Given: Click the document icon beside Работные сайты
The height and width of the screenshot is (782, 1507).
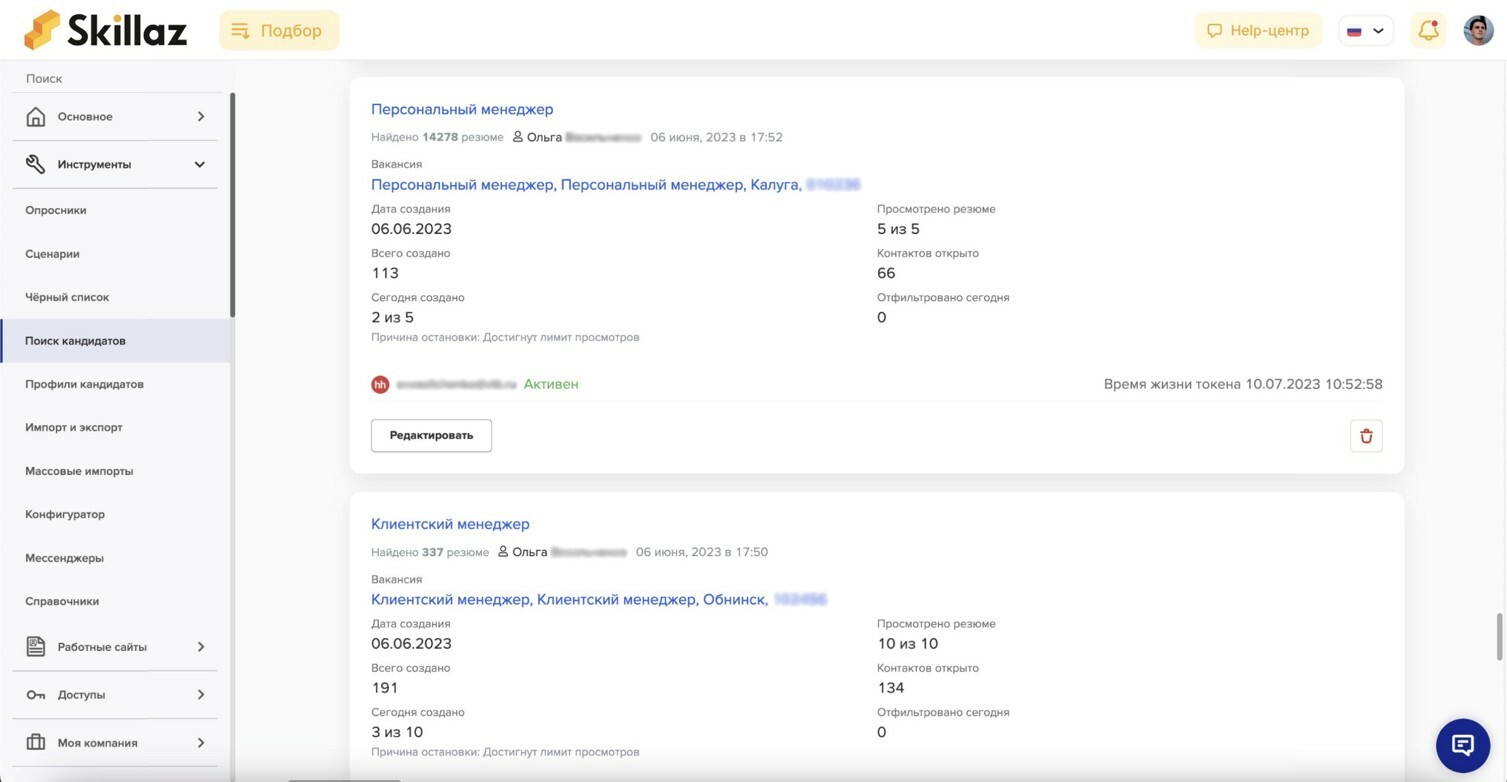Looking at the screenshot, I should point(35,646).
